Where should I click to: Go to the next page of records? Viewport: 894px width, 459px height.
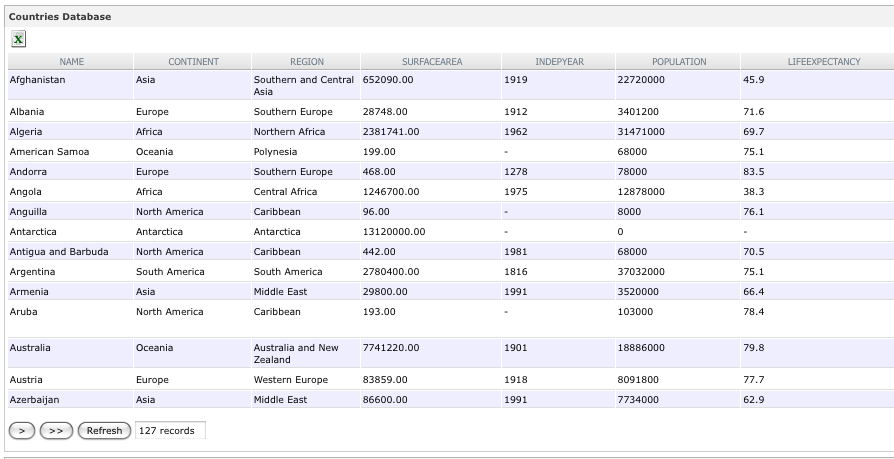tap(22, 430)
